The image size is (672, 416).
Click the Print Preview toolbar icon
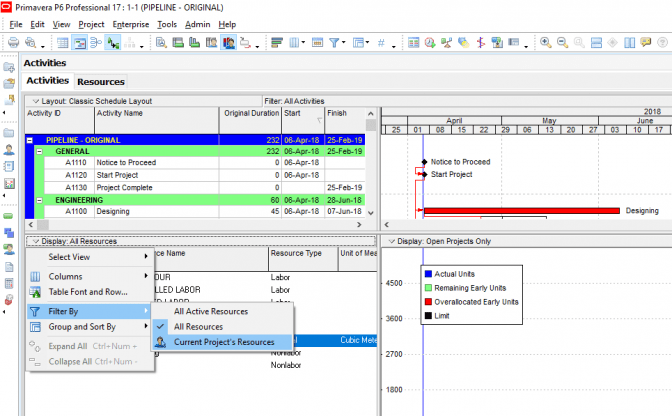(x=32, y=43)
